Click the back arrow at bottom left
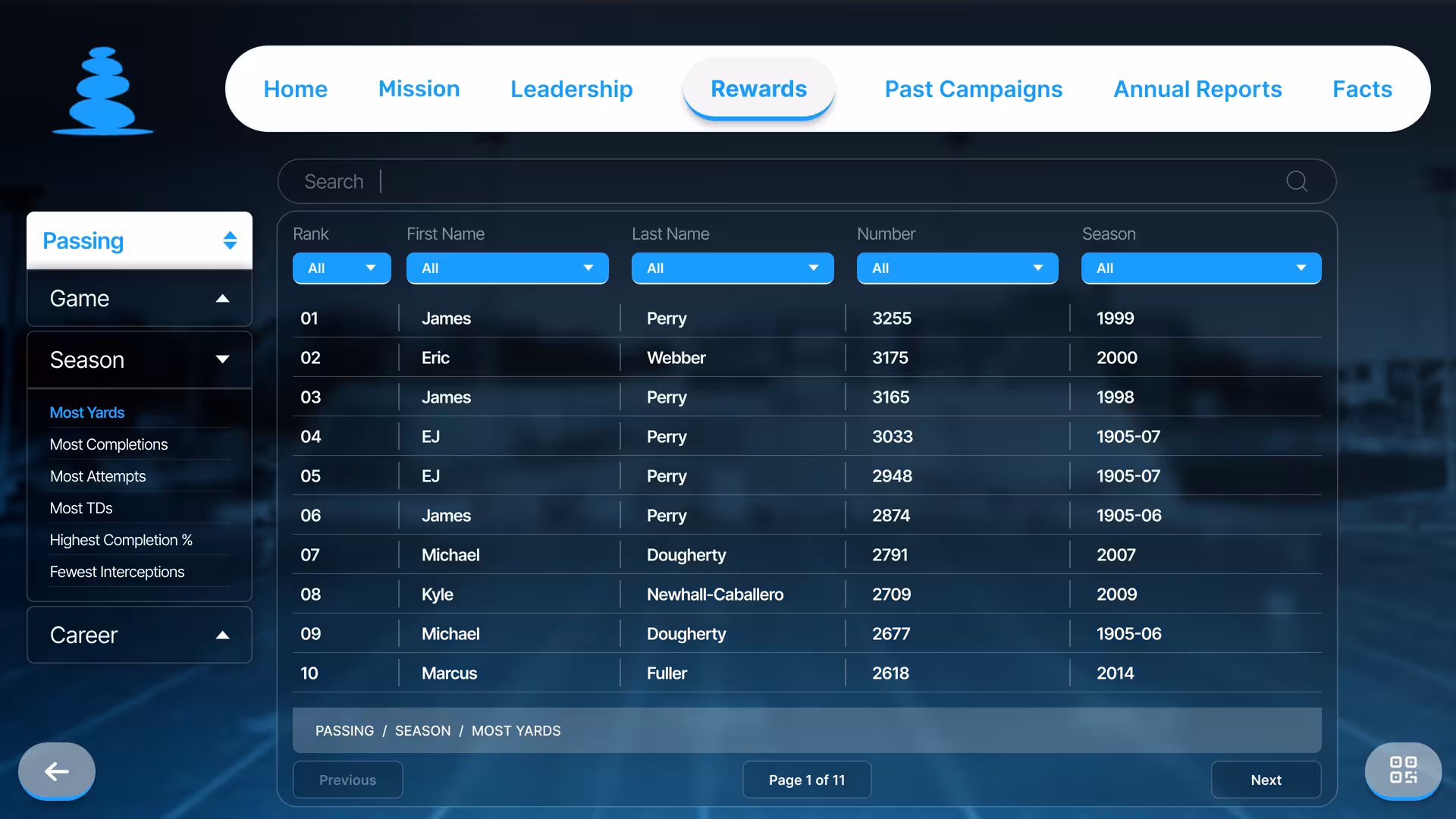The image size is (1456, 819). [x=55, y=771]
